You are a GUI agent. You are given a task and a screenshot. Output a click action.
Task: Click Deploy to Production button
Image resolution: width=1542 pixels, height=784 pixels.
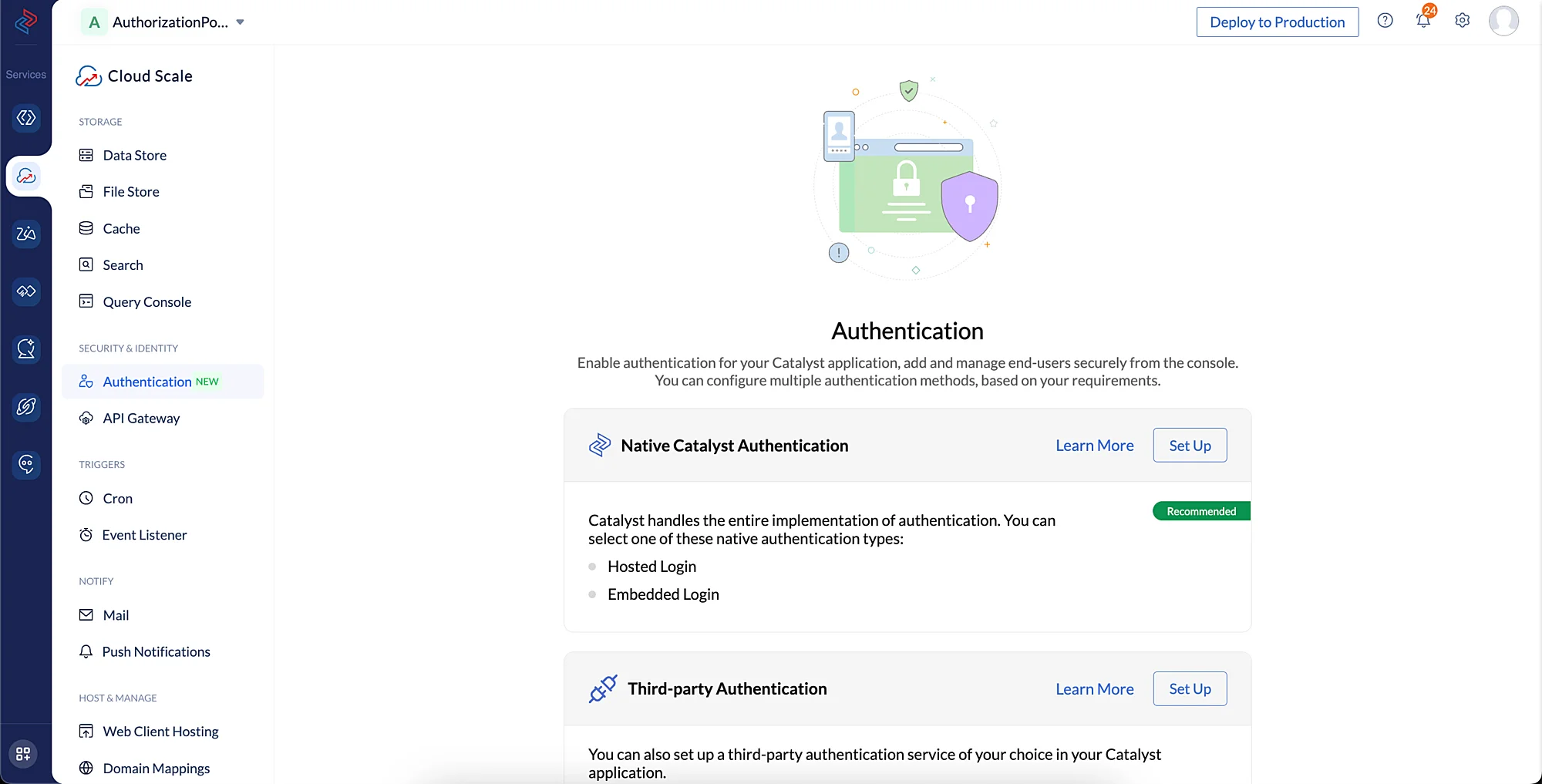click(x=1277, y=22)
